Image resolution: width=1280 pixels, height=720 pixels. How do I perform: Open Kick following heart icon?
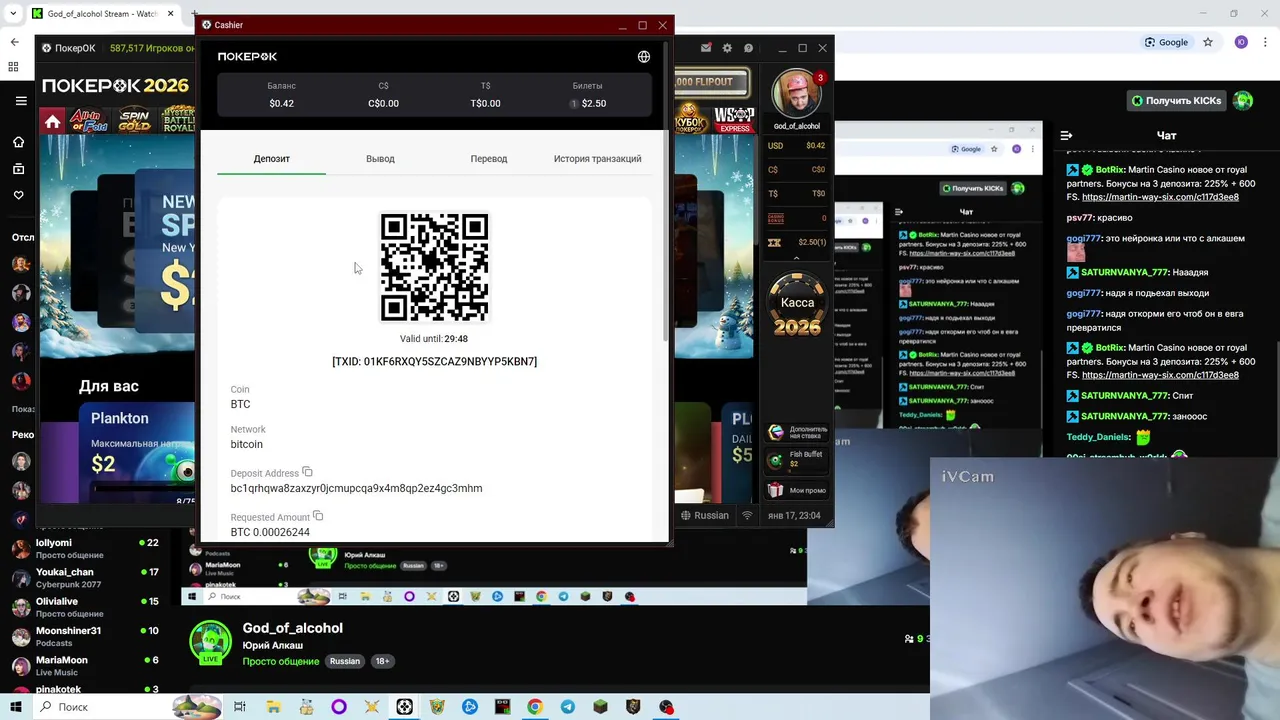(x=19, y=195)
